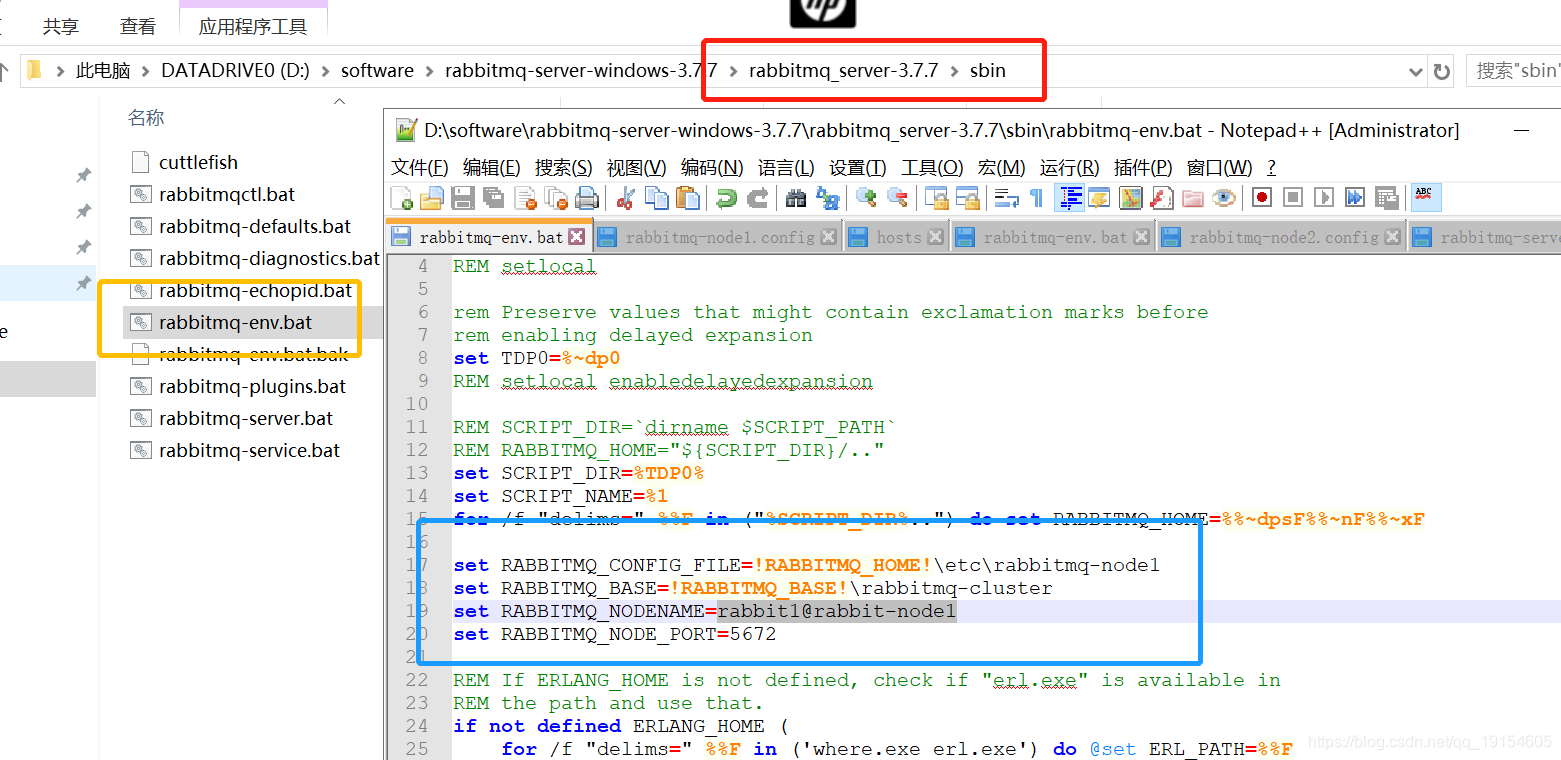Screen dimensions: 1561x760
Task: Save the recorded macro icon
Action: click(1386, 198)
